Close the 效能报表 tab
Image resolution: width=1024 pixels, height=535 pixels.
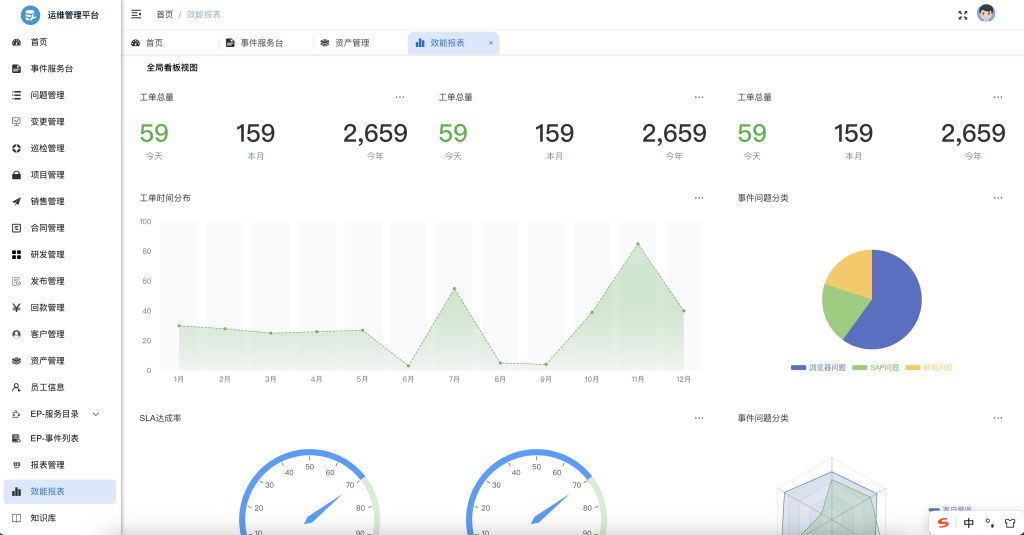(x=490, y=43)
